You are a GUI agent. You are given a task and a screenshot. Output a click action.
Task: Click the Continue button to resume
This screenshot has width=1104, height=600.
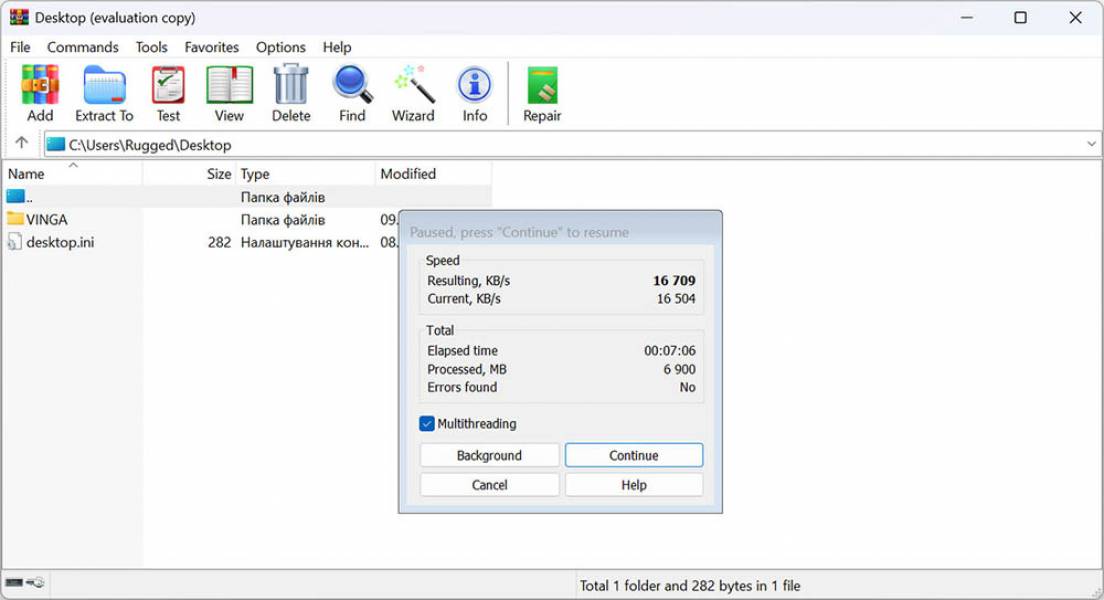[634, 455]
